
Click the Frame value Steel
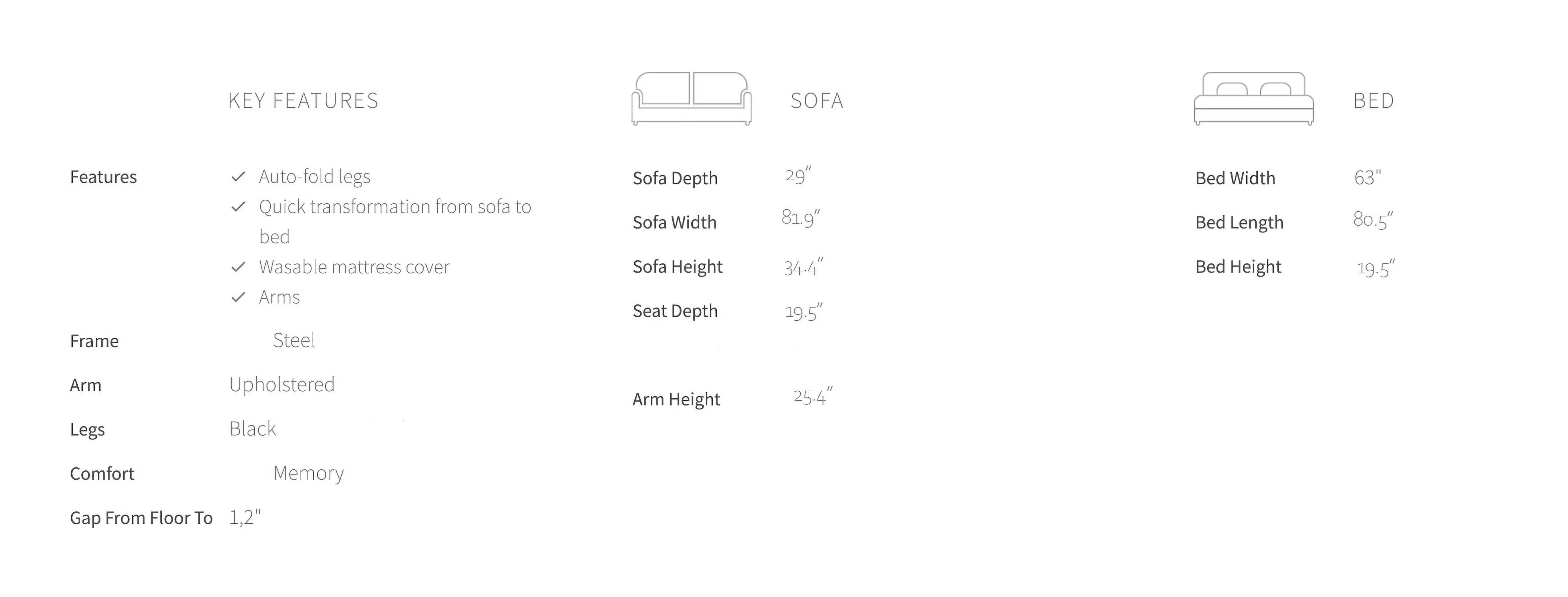pyautogui.click(x=294, y=340)
